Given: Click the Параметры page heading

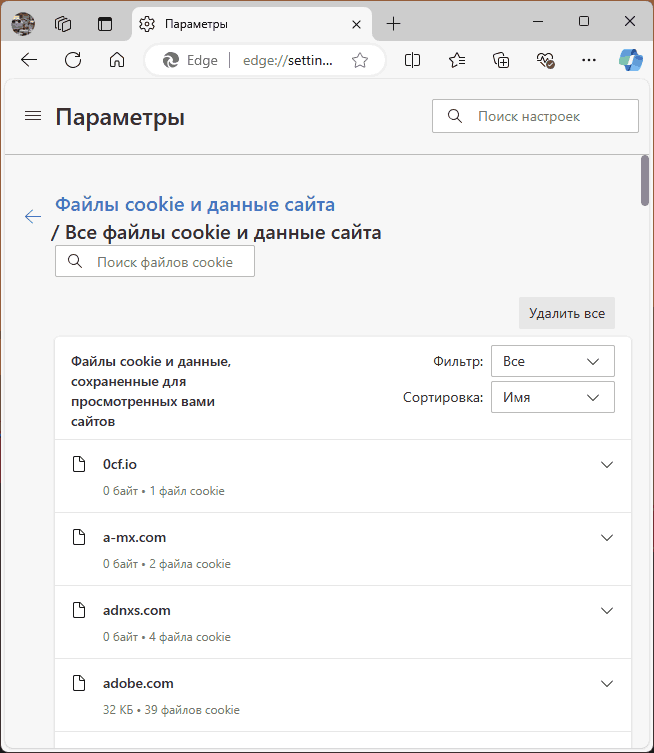Looking at the screenshot, I should point(120,117).
